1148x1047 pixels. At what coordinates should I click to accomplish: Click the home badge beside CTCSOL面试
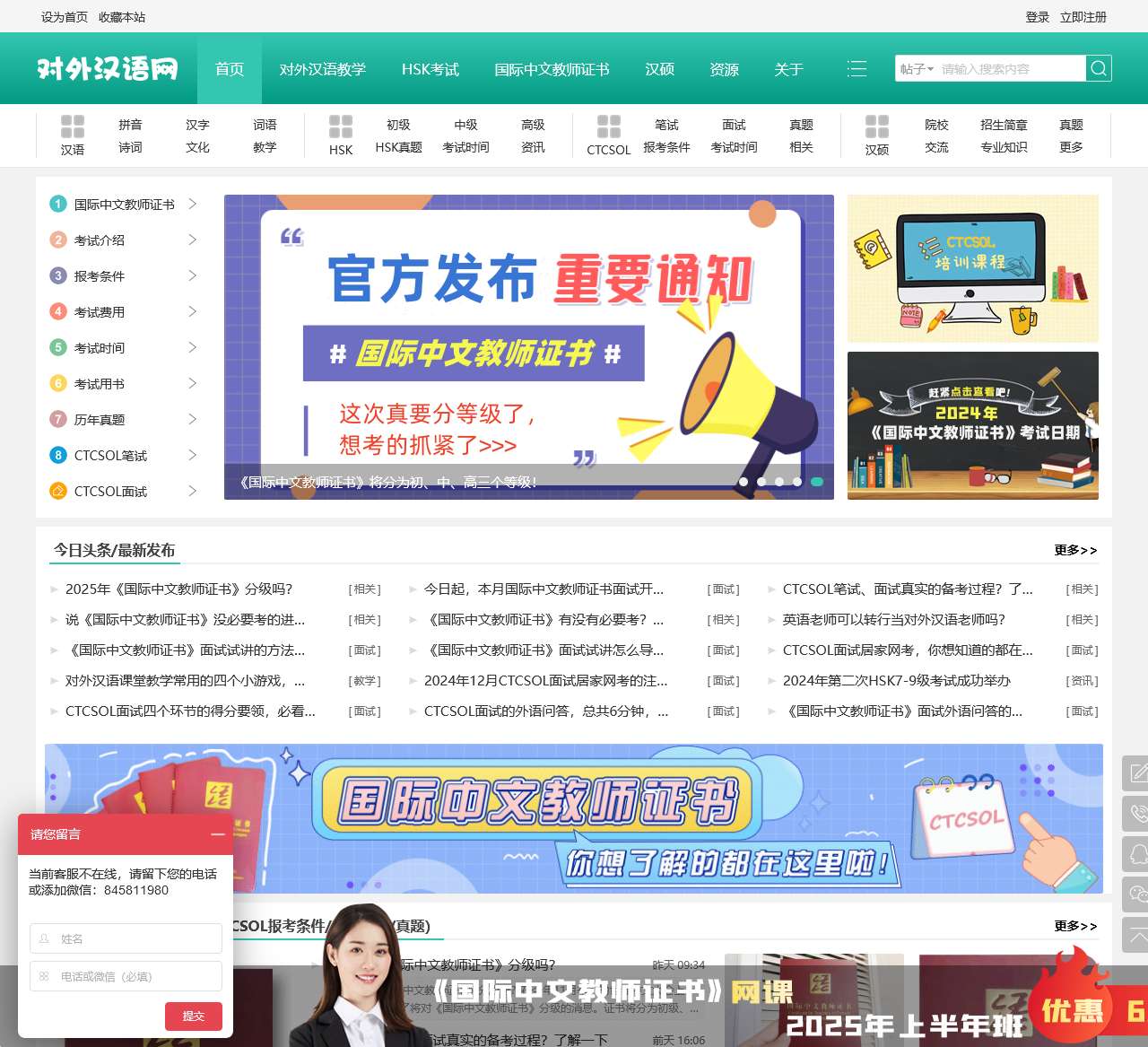coord(58,491)
